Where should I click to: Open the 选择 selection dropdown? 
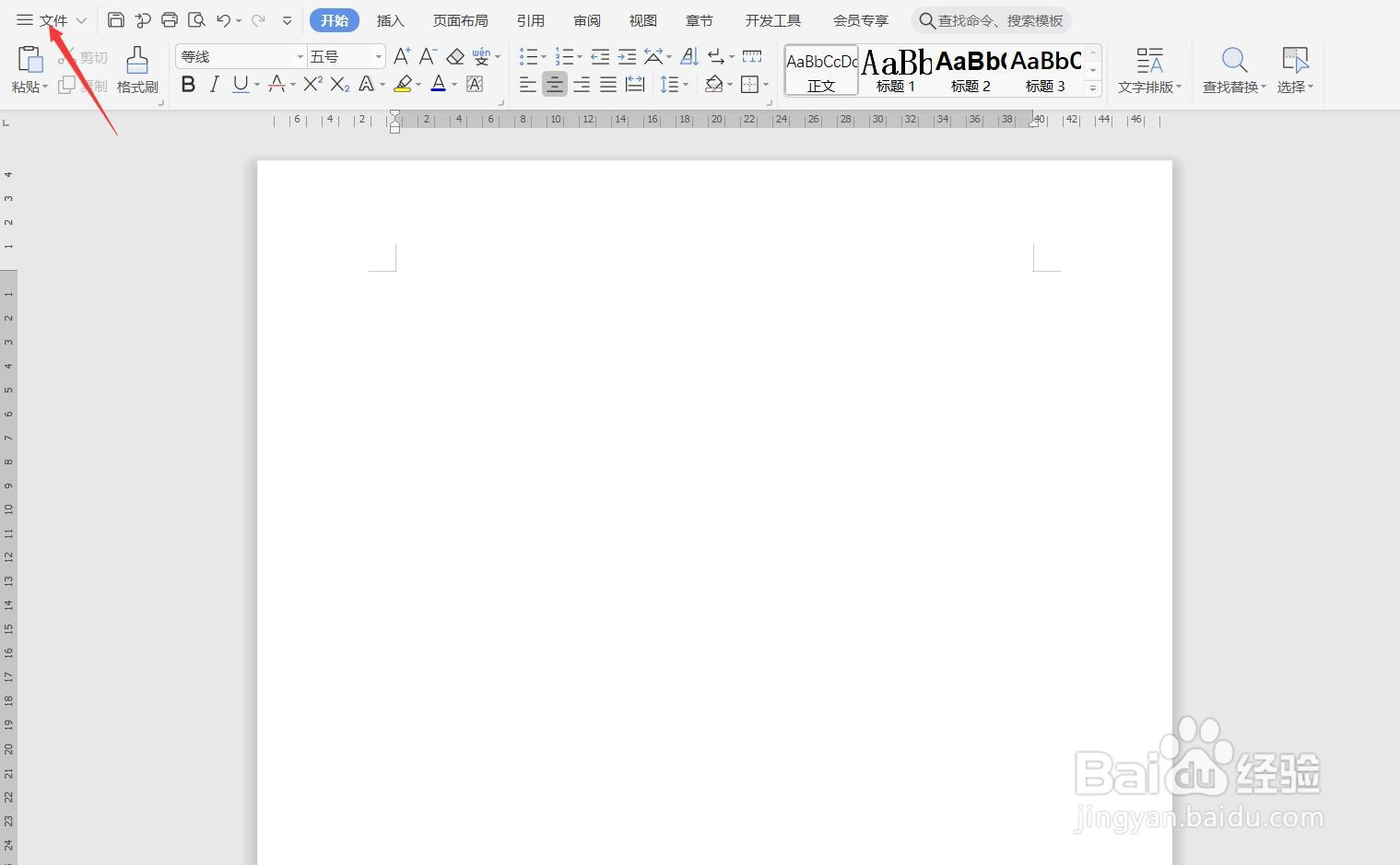(1295, 70)
